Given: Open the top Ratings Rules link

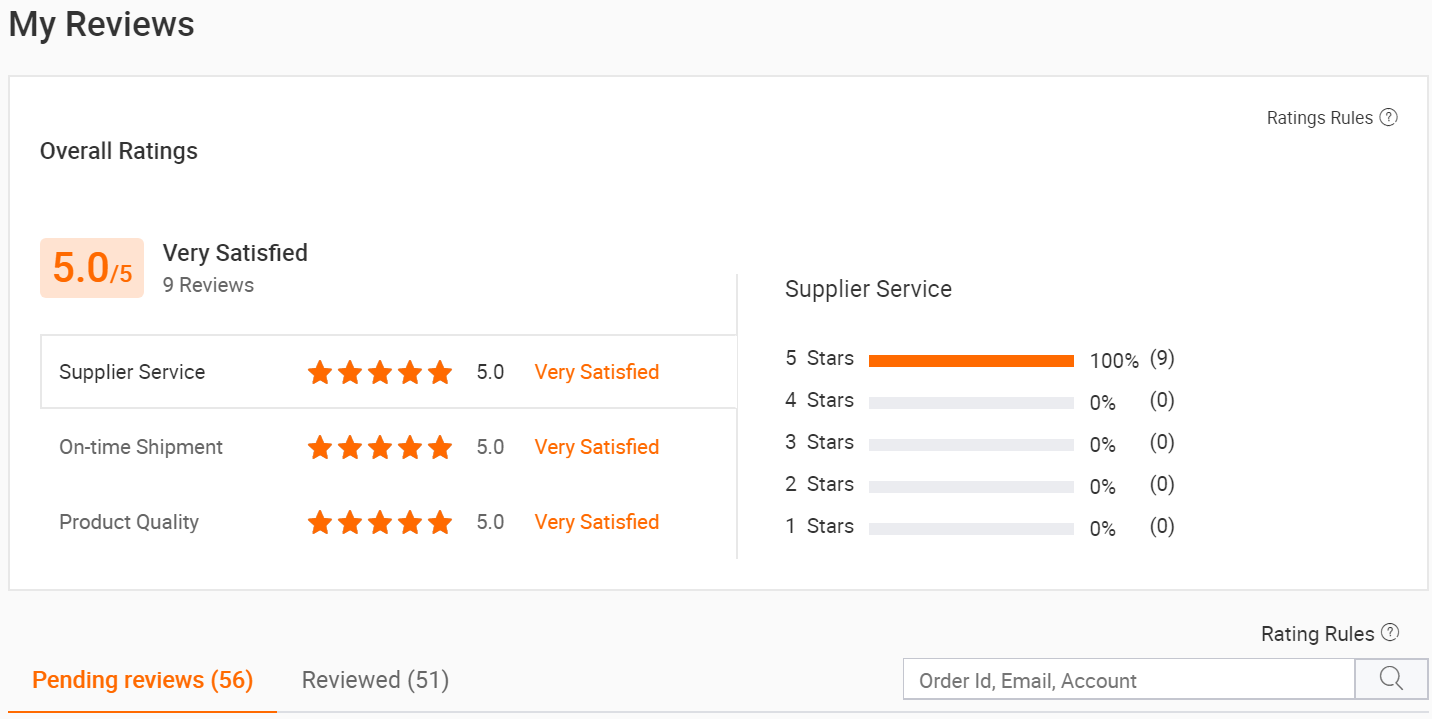Looking at the screenshot, I should [x=1319, y=118].
